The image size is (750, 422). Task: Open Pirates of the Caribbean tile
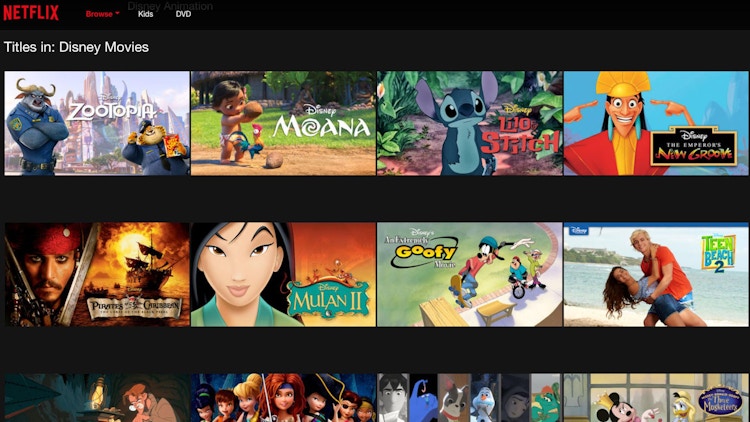pyautogui.click(x=97, y=275)
